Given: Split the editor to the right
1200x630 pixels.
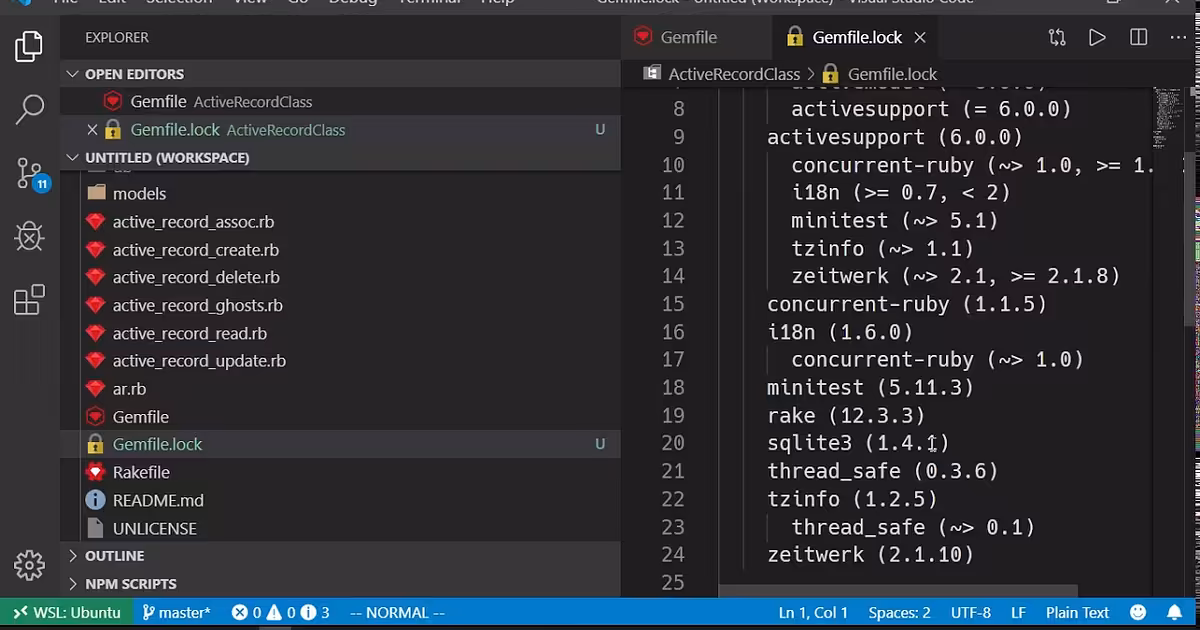Looking at the screenshot, I should click(x=1138, y=37).
